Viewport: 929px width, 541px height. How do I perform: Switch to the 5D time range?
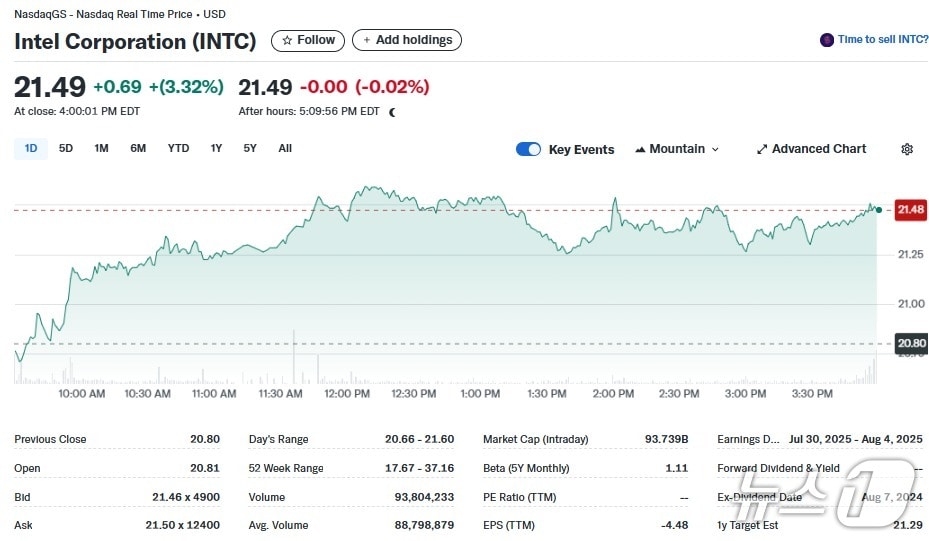[x=66, y=148]
